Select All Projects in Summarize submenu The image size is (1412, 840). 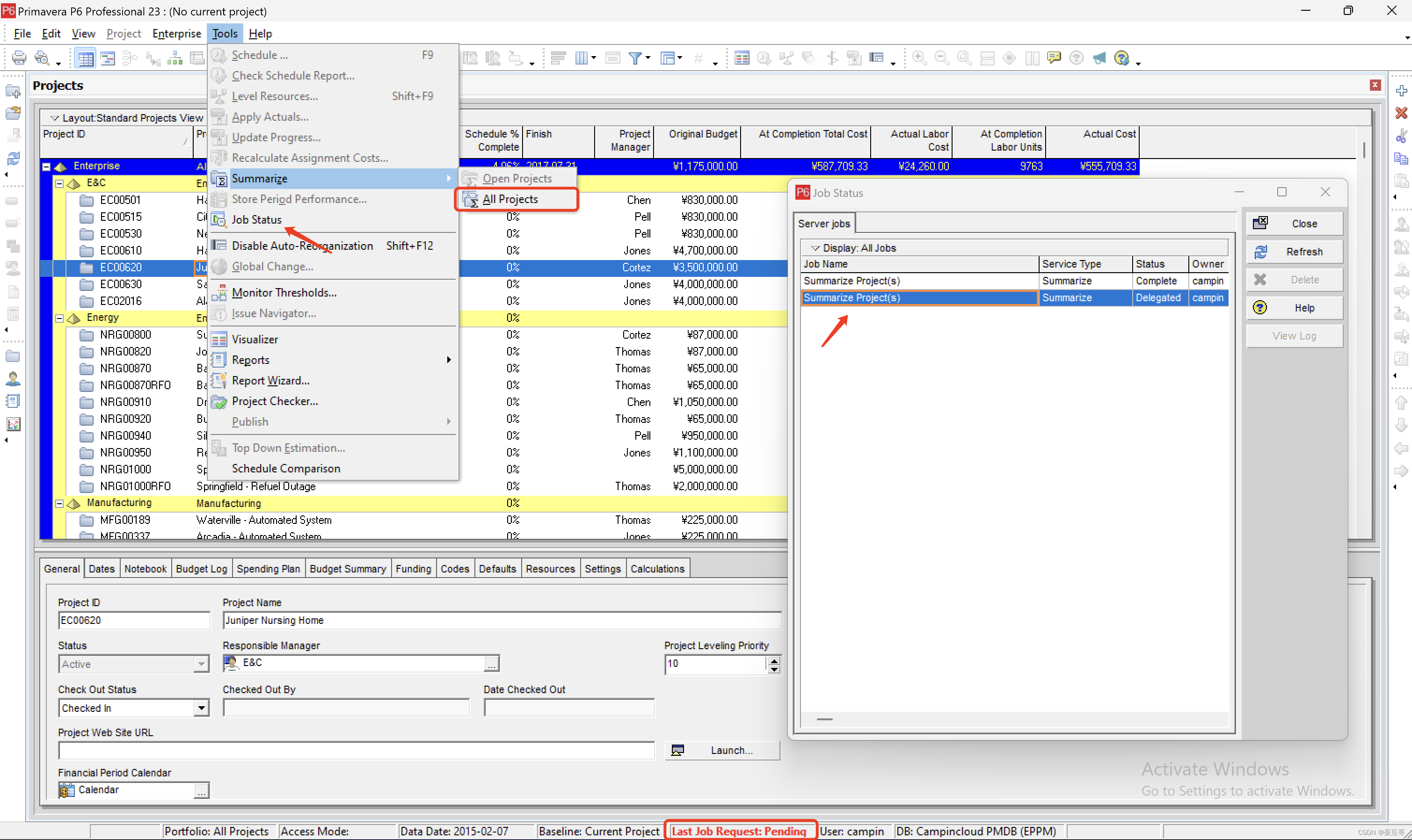[510, 199]
